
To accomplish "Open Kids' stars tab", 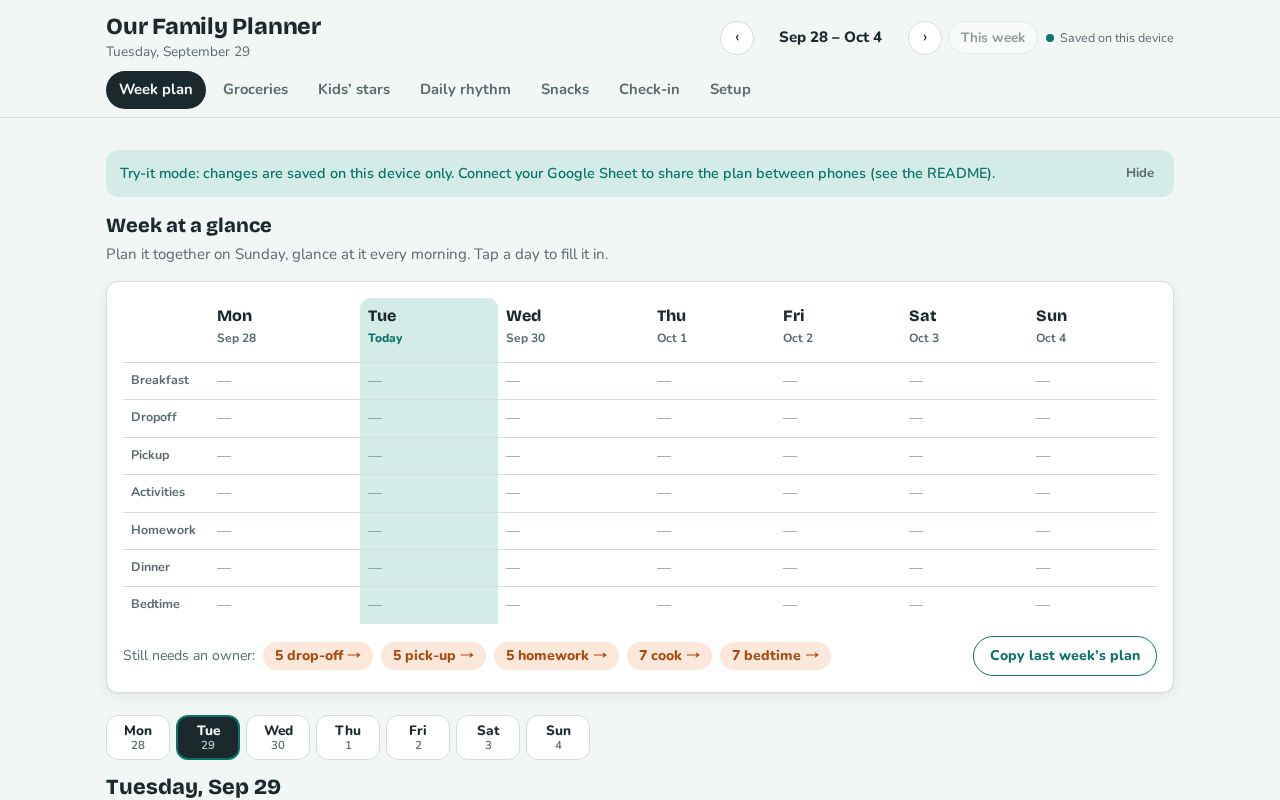I will pos(354,90).
